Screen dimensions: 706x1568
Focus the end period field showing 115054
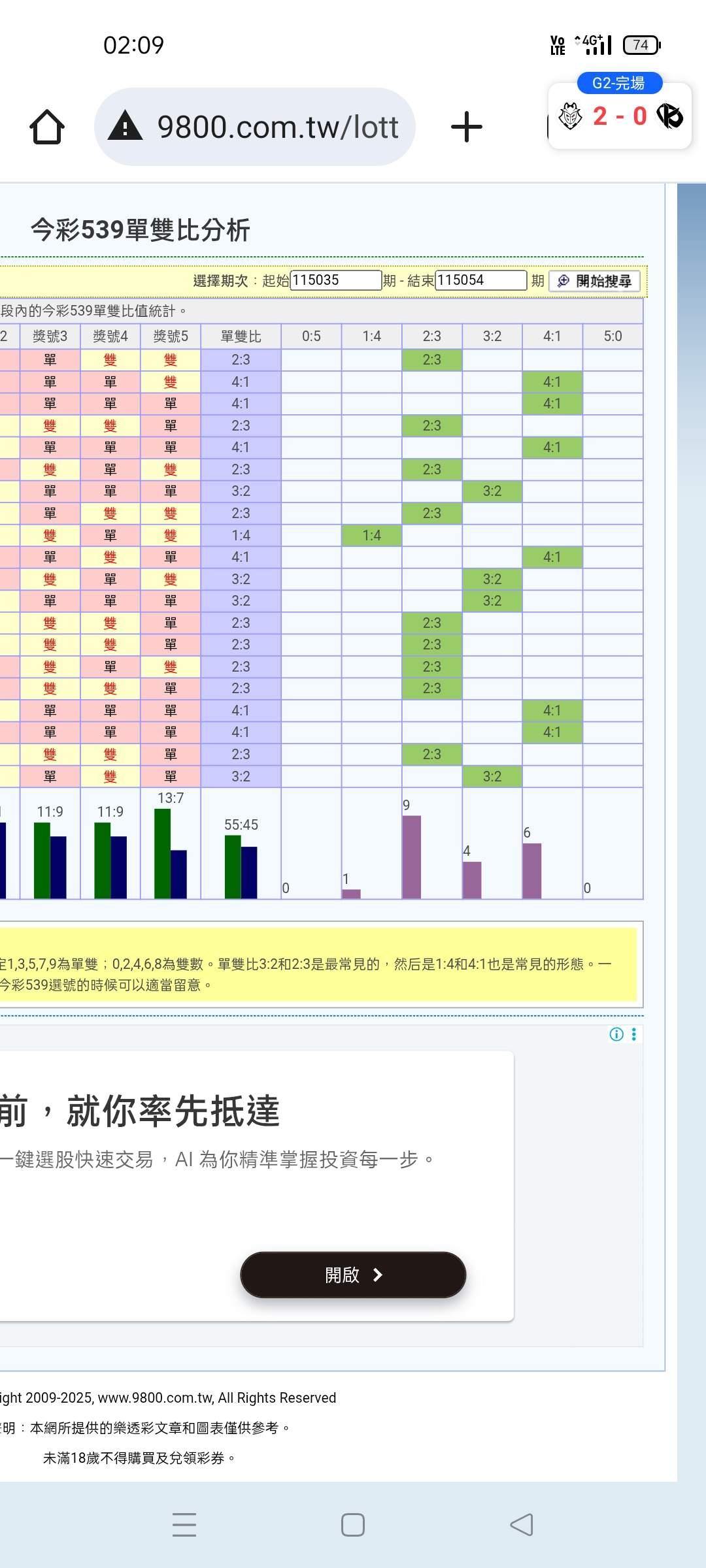tap(480, 280)
